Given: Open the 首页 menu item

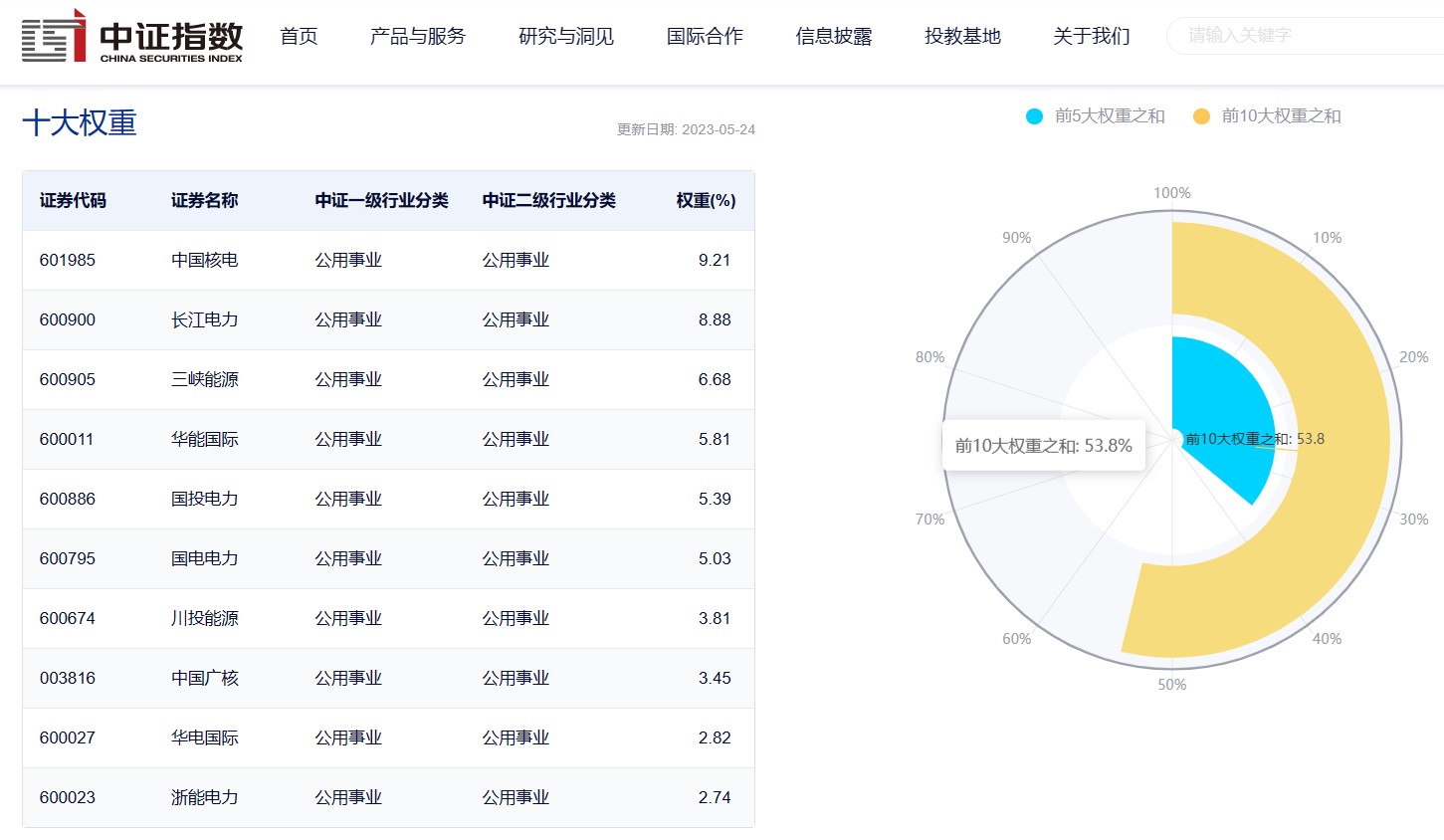Looking at the screenshot, I should pyautogui.click(x=299, y=36).
